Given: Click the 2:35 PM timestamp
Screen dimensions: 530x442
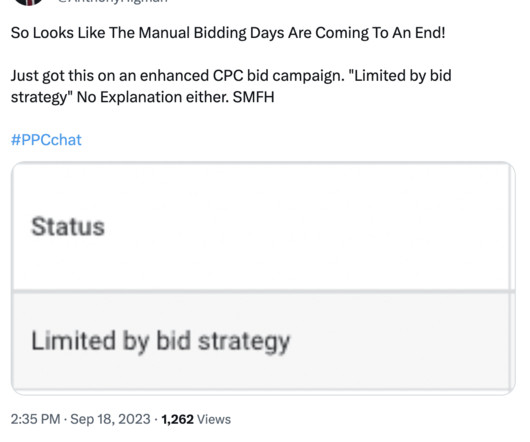Looking at the screenshot, I should pyautogui.click(x=35, y=419).
